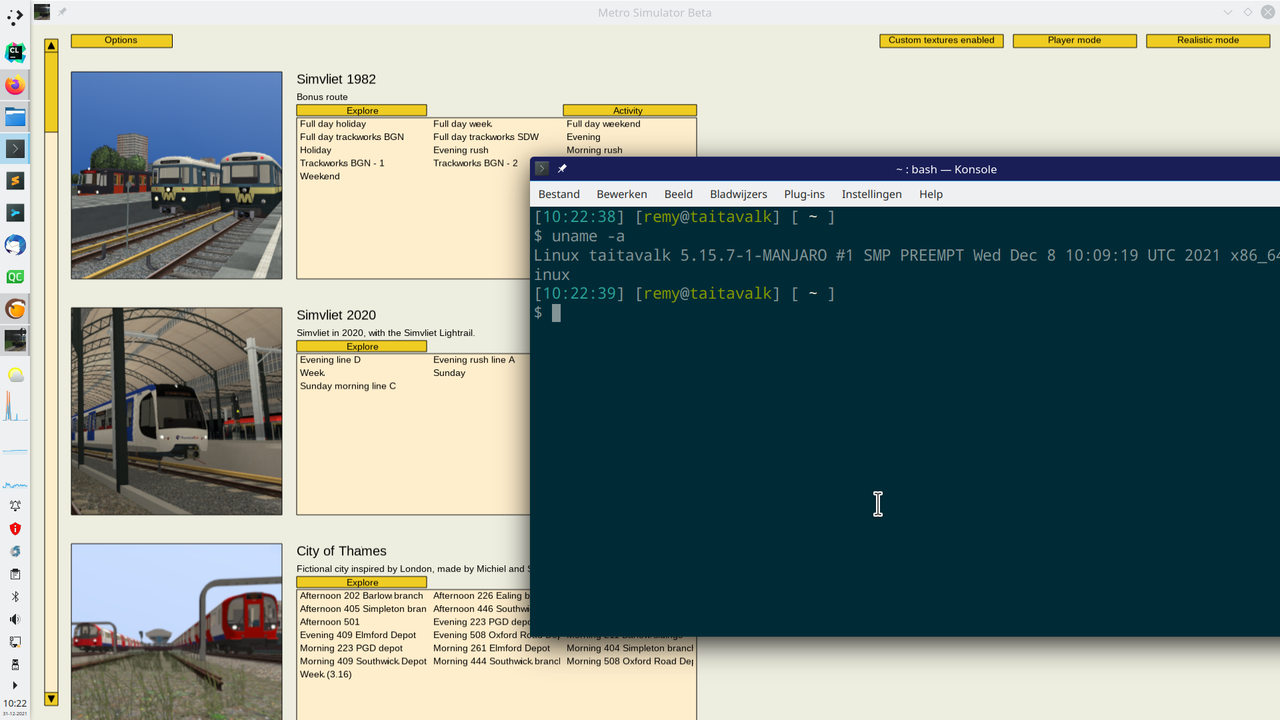Open the Bluetooth tray icon
Screen dimensions: 1280x720
coord(15,597)
